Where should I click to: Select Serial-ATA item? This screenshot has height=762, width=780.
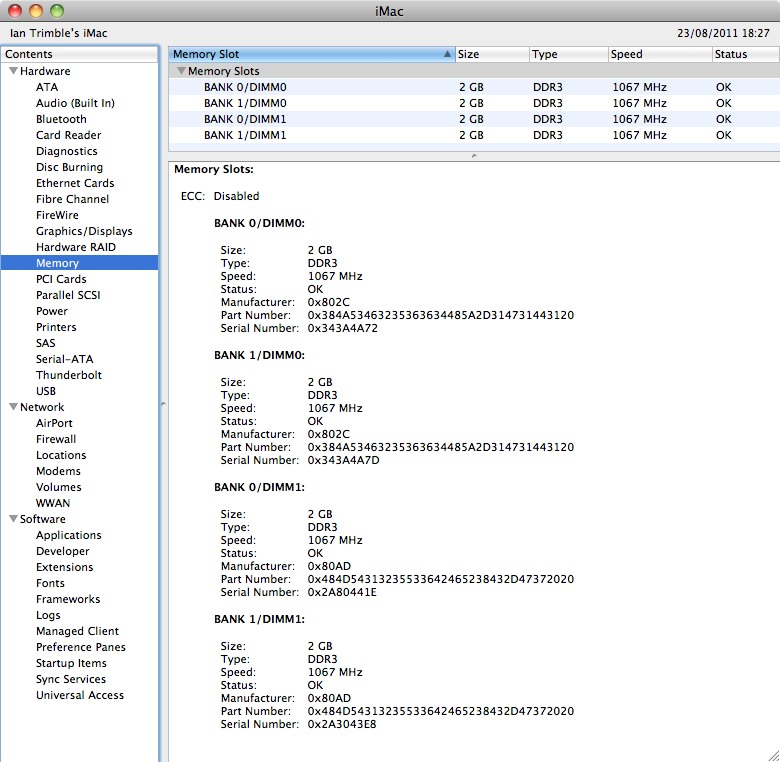pos(65,359)
